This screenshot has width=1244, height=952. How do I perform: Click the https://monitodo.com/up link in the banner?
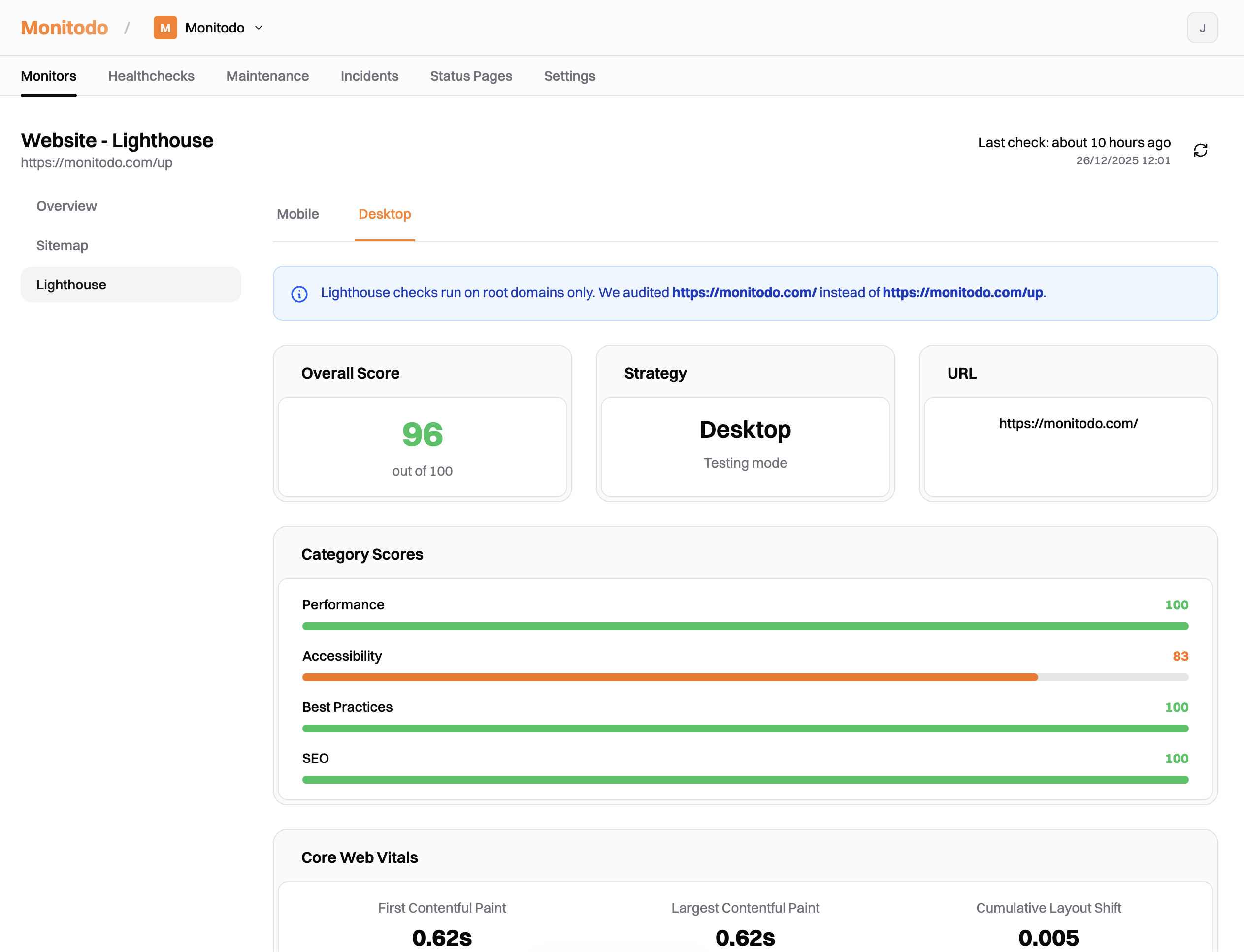[963, 292]
